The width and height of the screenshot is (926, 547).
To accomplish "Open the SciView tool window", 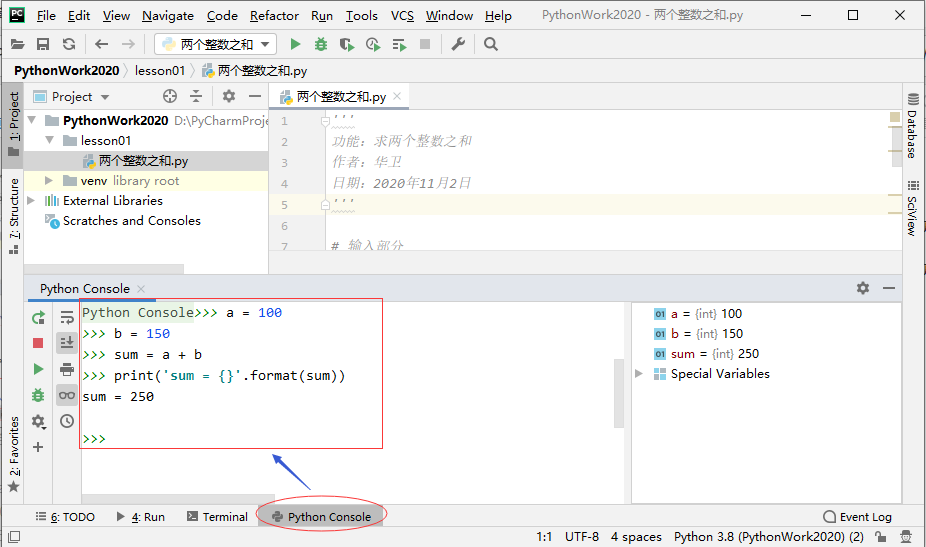I will [913, 208].
